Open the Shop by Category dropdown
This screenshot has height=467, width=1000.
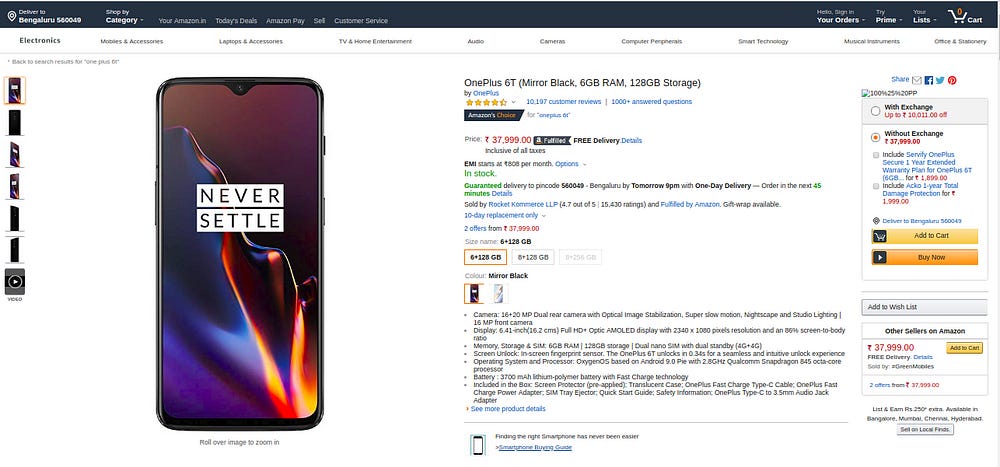(x=124, y=19)
